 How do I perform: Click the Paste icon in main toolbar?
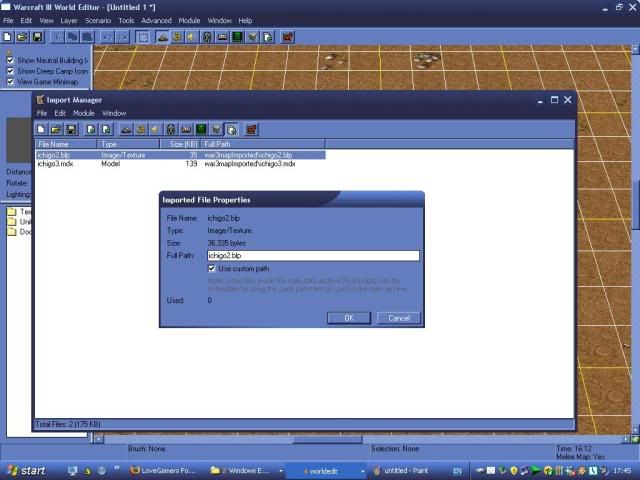87,37
